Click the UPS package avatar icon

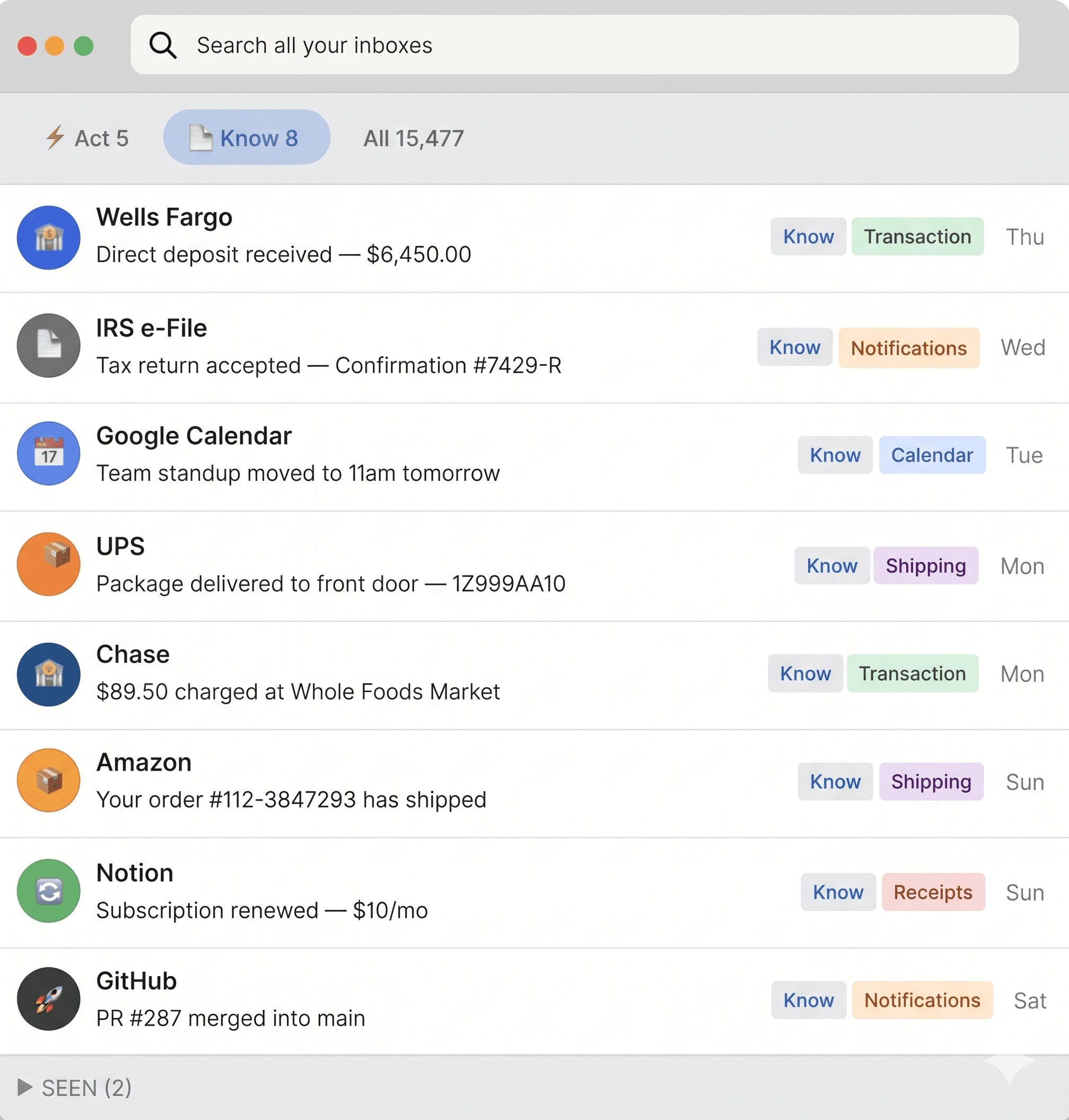click(x=48, y=564)
